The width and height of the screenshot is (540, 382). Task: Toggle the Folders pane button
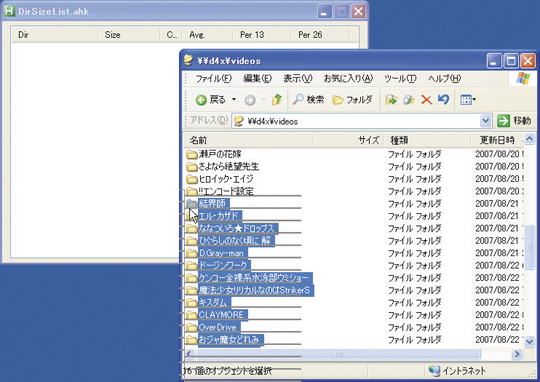coord(352,100)
